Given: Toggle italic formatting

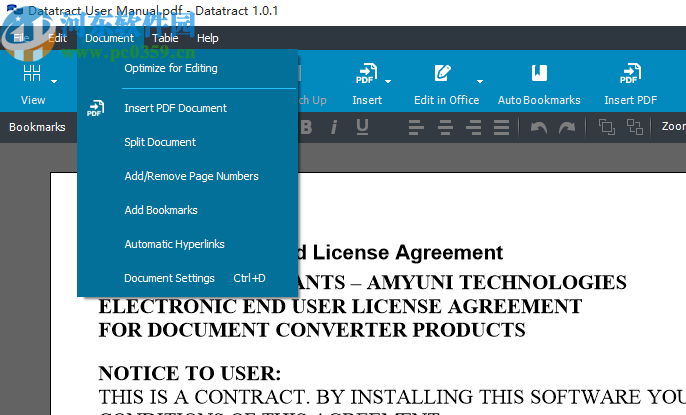Looking at the screenshot, I should coord(334,127).
